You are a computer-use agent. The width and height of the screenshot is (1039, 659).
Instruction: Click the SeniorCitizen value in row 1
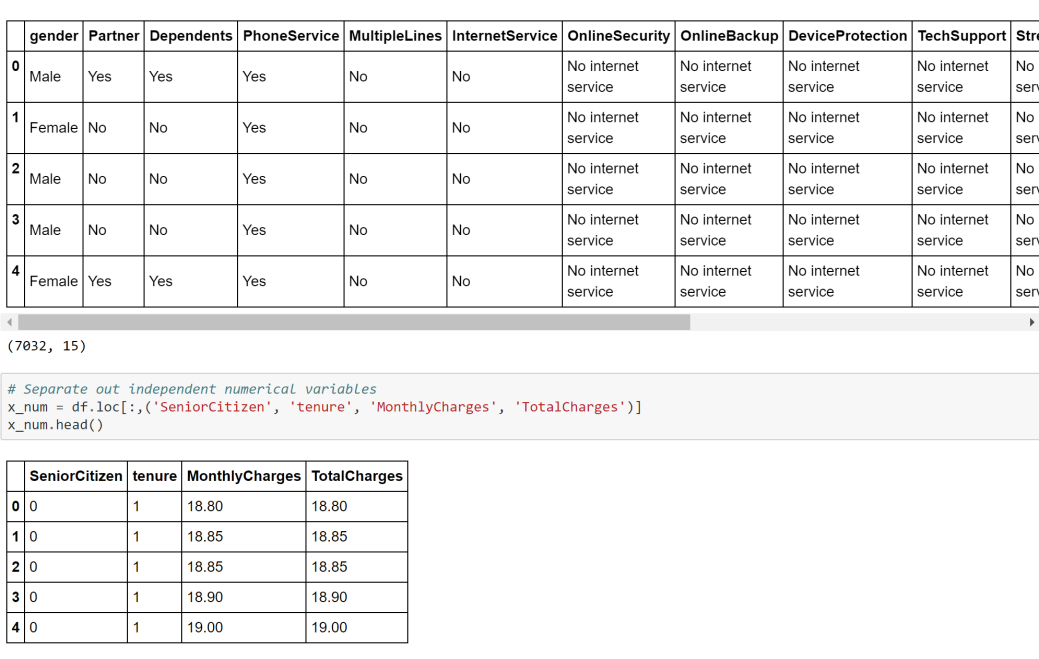76,537
